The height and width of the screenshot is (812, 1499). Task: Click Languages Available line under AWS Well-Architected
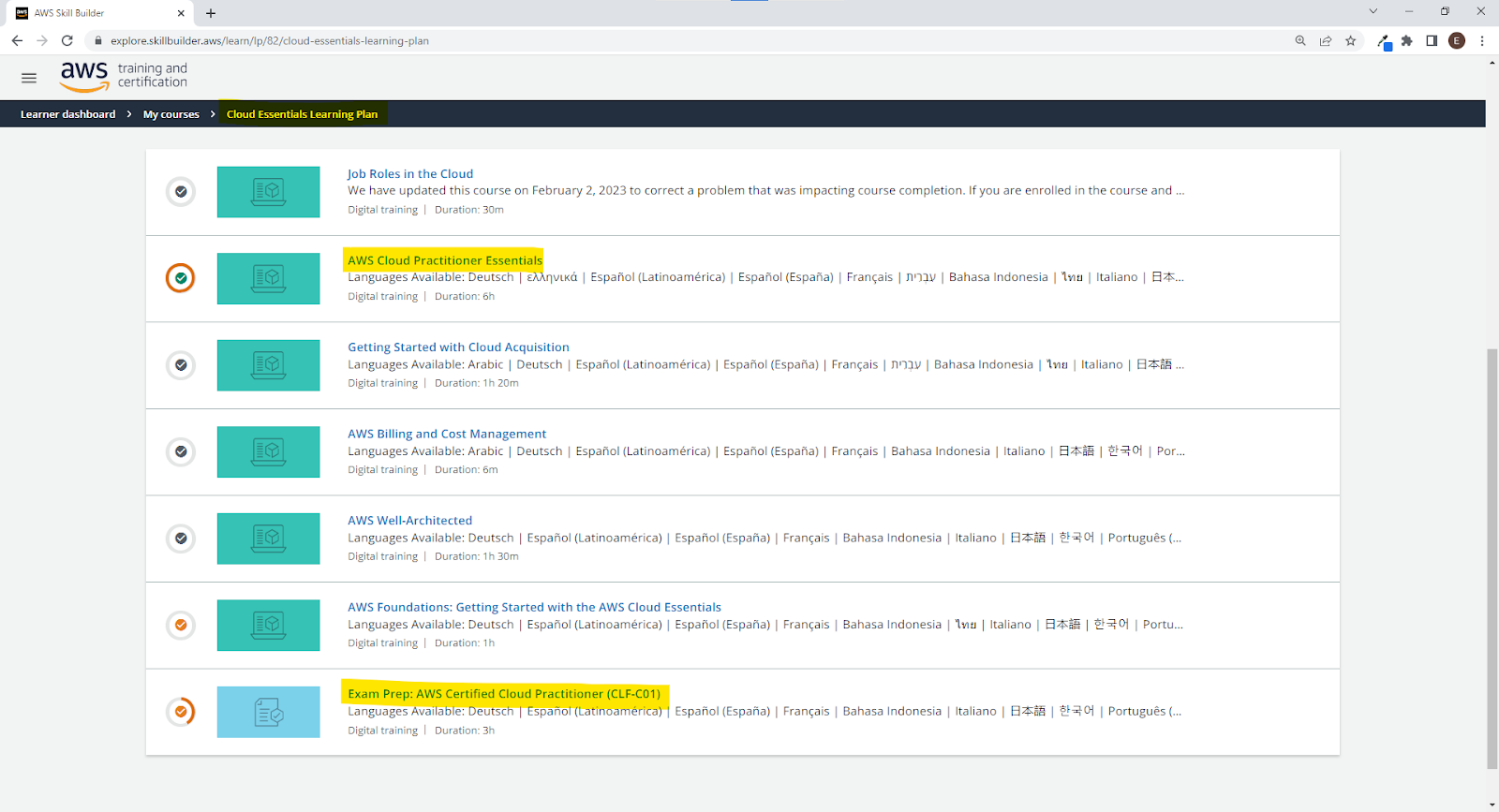(764, 538)
